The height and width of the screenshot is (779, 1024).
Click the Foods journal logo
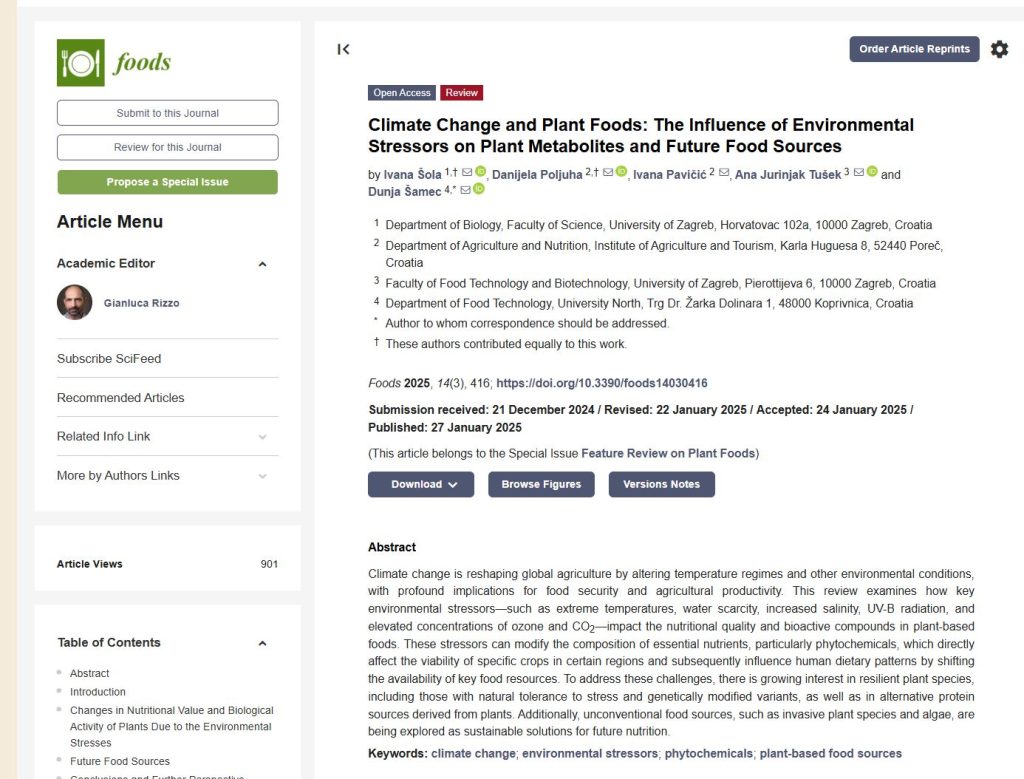pyautogui.click(x=114, y=63)
